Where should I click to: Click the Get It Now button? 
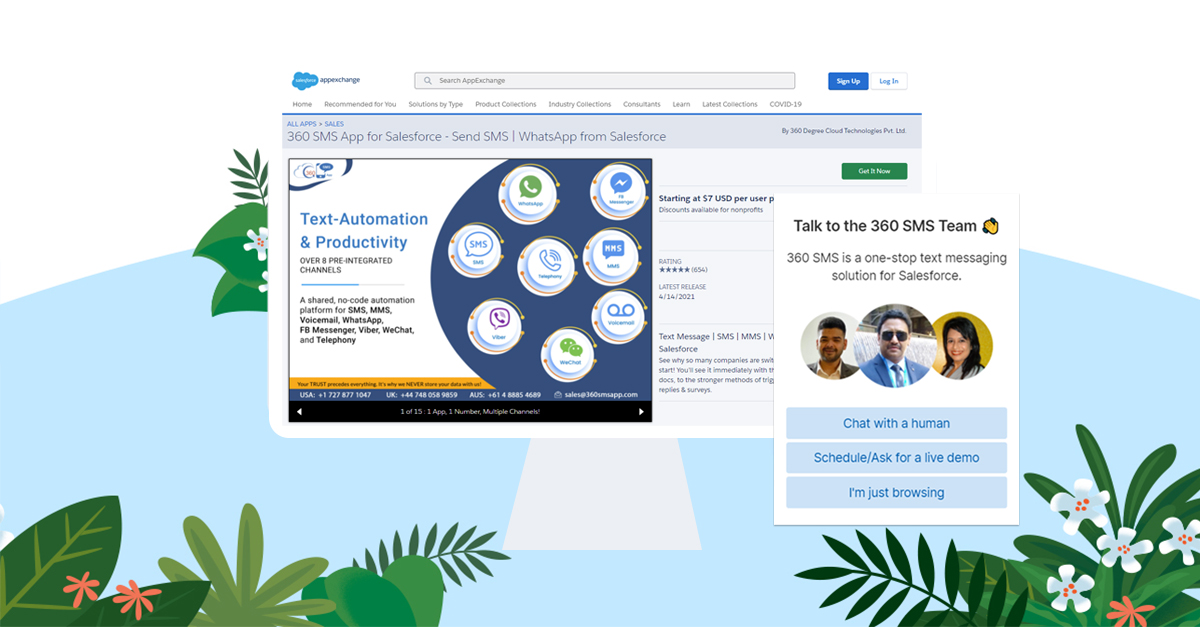point(873,171)
